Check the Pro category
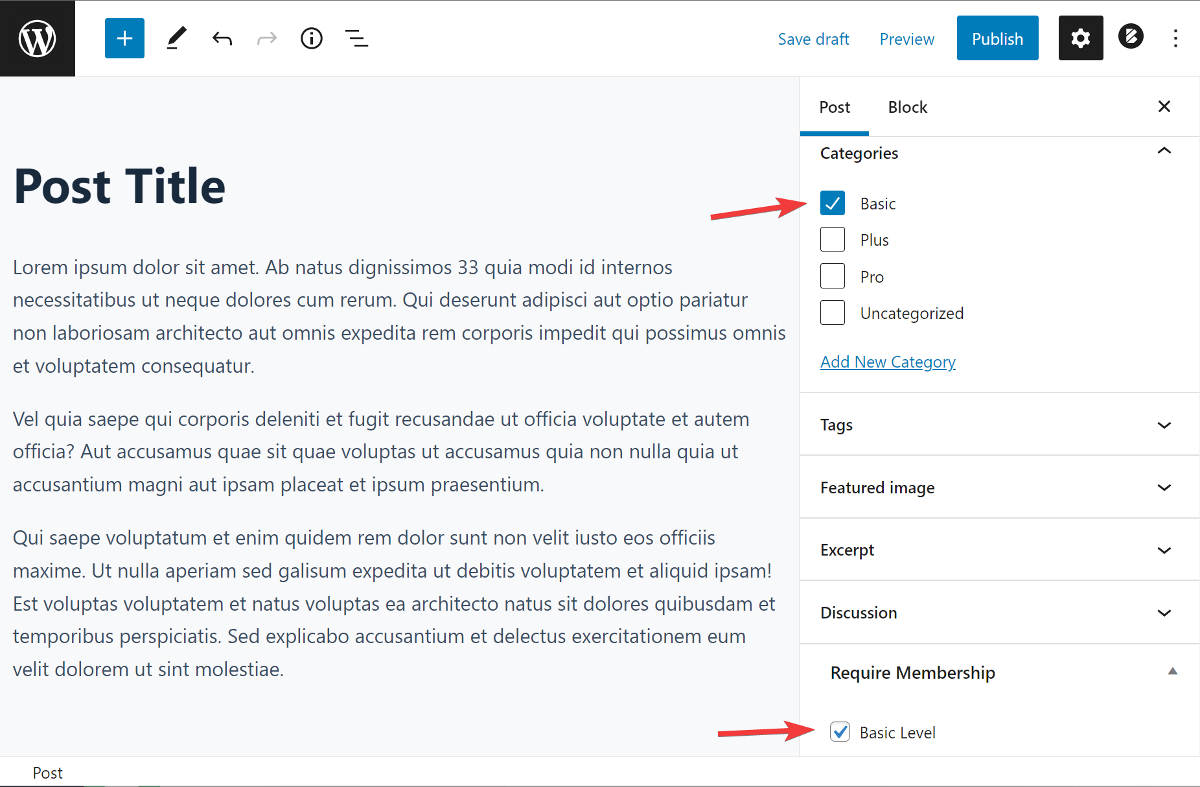 click(833, 276)
